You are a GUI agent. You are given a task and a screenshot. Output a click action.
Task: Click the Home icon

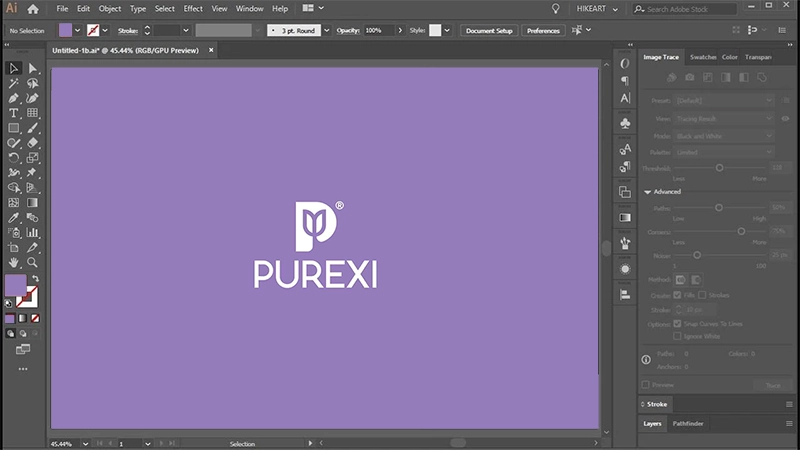(x=33, y=9)
